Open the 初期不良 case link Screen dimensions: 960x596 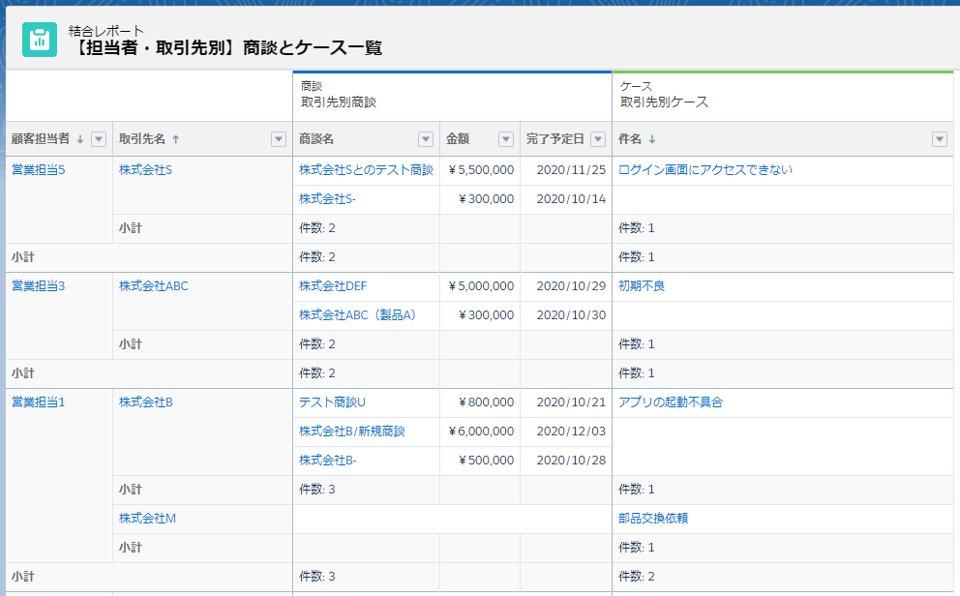pyautogui.click(x=641, y=286)
